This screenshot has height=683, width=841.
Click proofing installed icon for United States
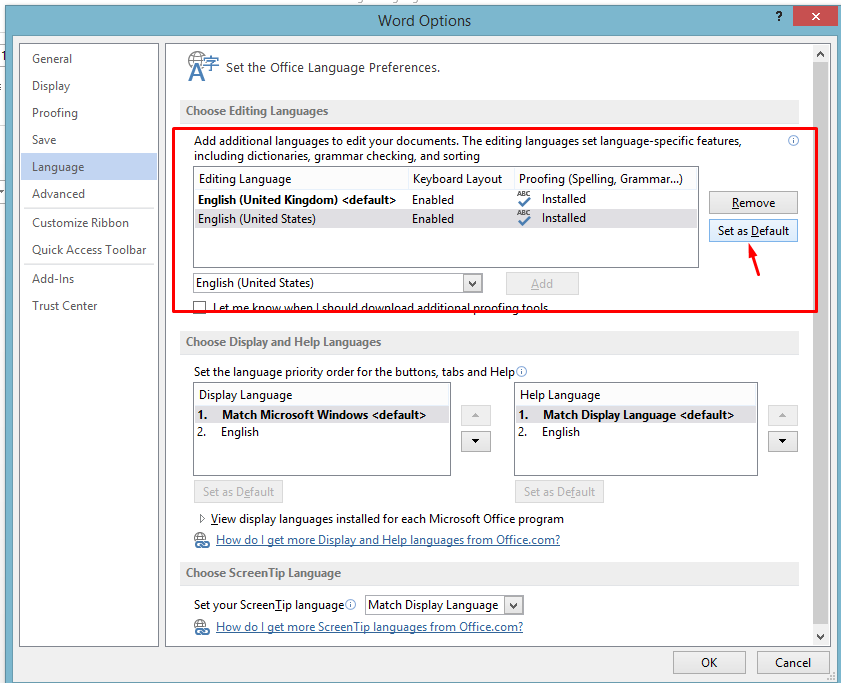click(524, 217)
